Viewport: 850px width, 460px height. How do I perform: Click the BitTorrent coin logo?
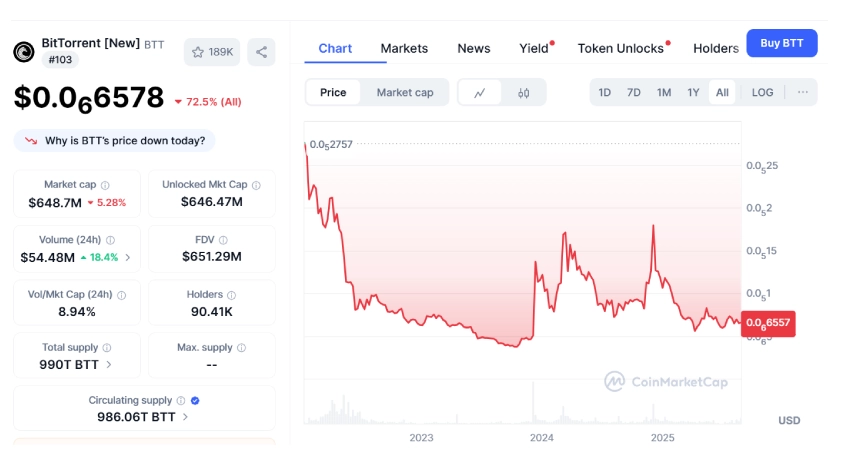[x=24, y=52]
